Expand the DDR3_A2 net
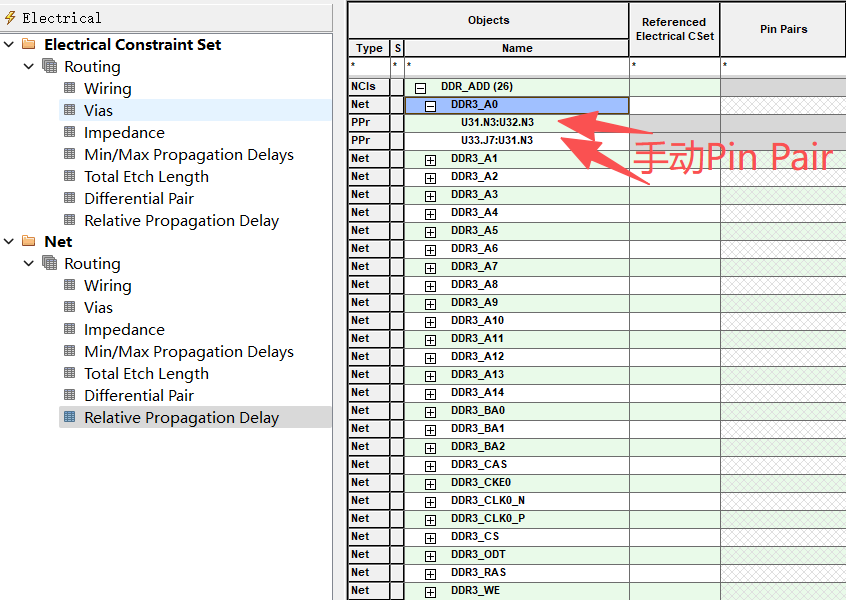This screenshot has width=846, height=600. 430,178
